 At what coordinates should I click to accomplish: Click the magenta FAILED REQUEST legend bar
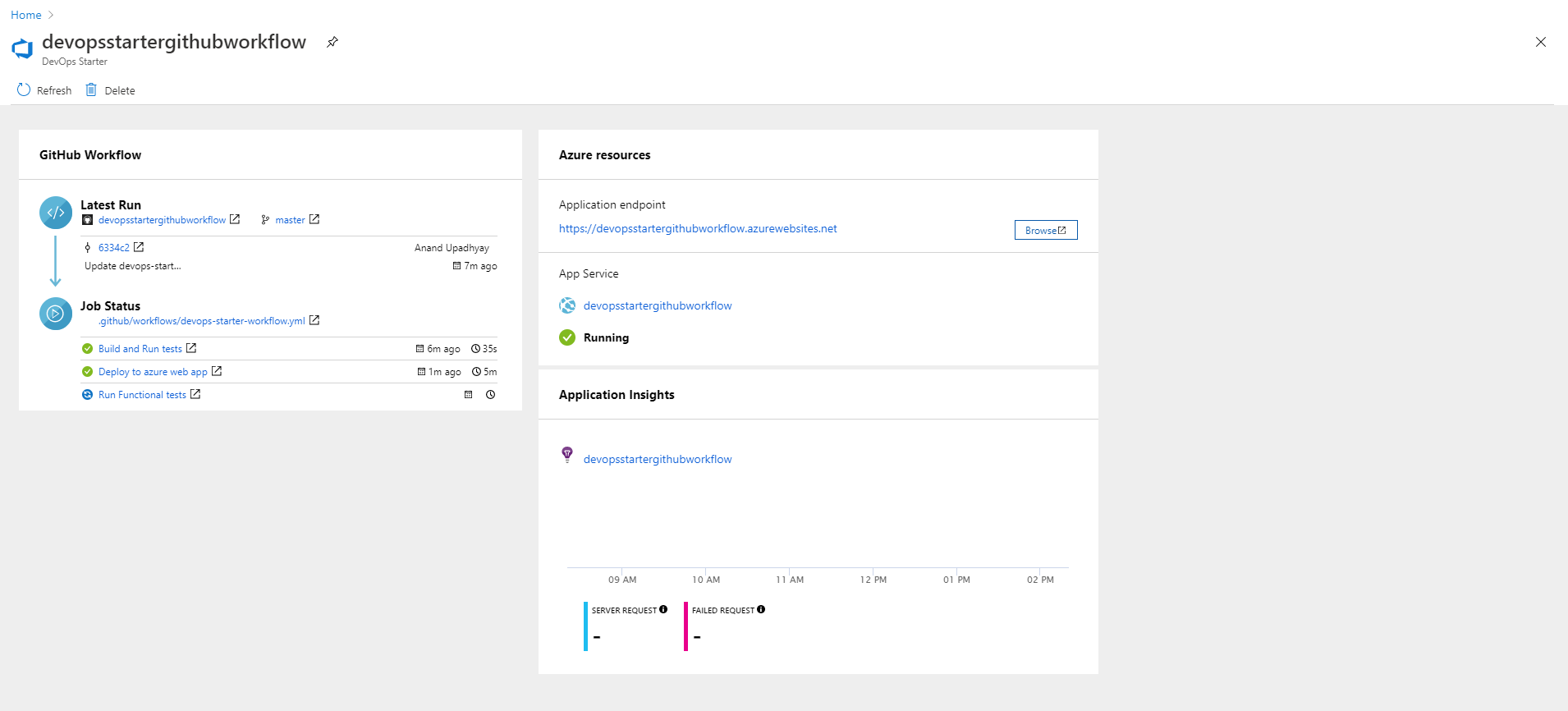click(685, 626)
